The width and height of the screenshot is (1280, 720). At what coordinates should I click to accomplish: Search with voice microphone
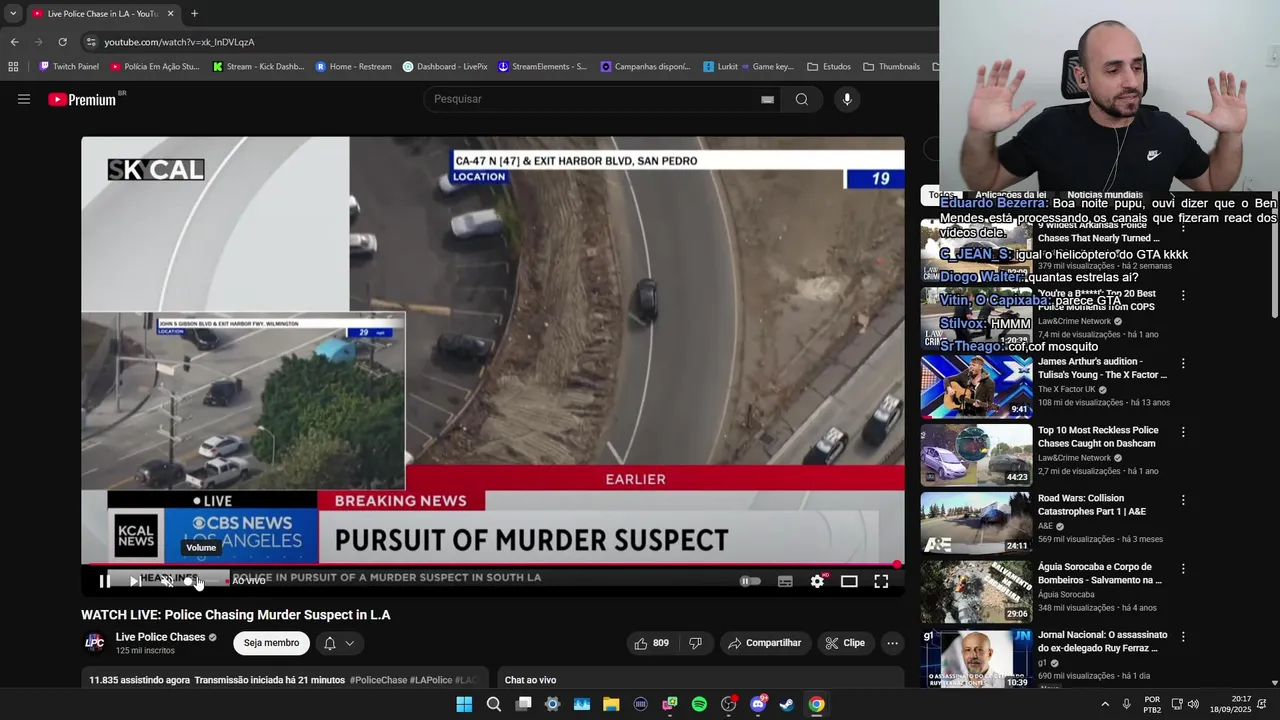click(x=847, y=99)
